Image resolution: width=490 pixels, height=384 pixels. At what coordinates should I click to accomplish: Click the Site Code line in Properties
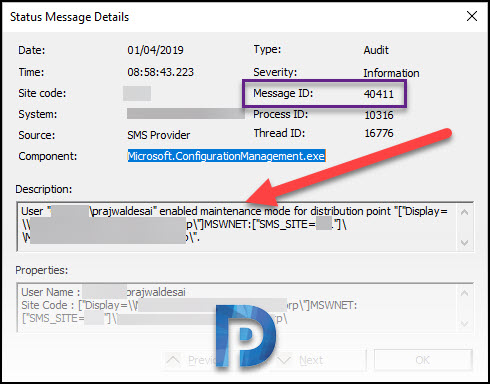pyautogui.click(x=189, y=305)
